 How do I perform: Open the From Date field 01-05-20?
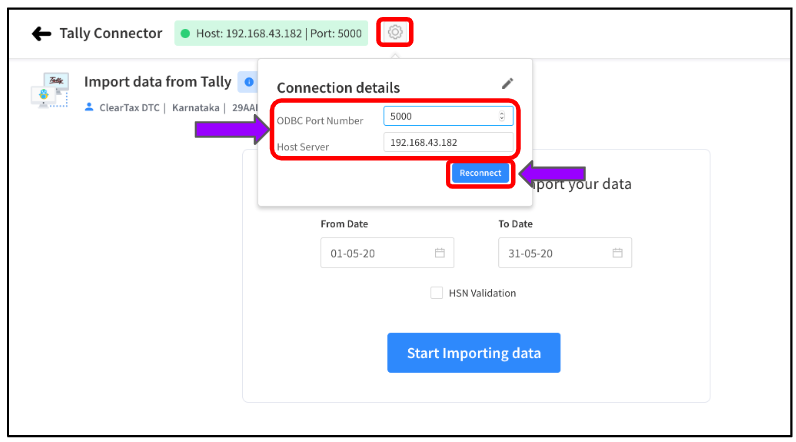tap(387, 253)
